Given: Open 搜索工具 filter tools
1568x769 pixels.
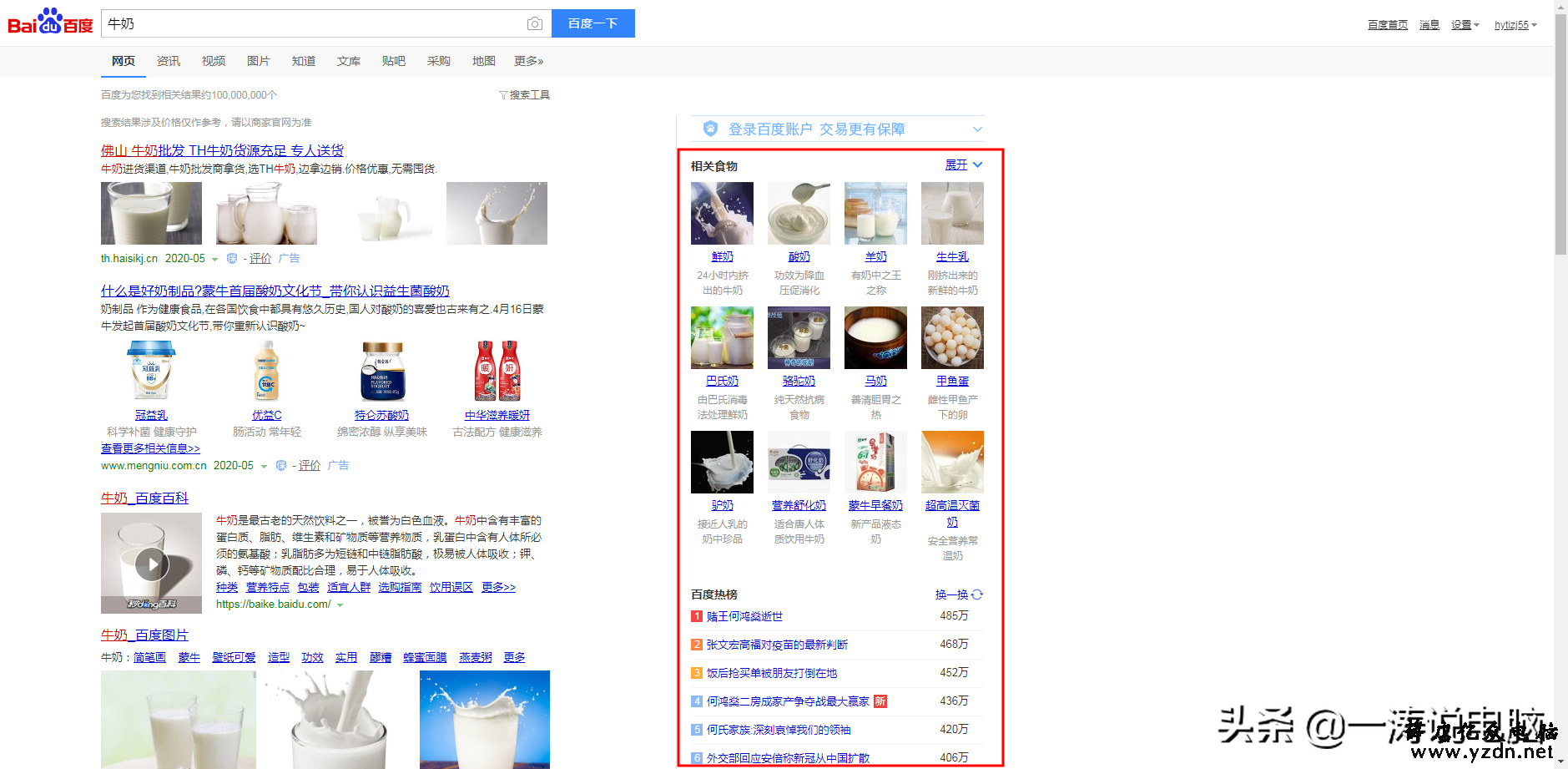Looking at the screenshot, I should [525, 95].
